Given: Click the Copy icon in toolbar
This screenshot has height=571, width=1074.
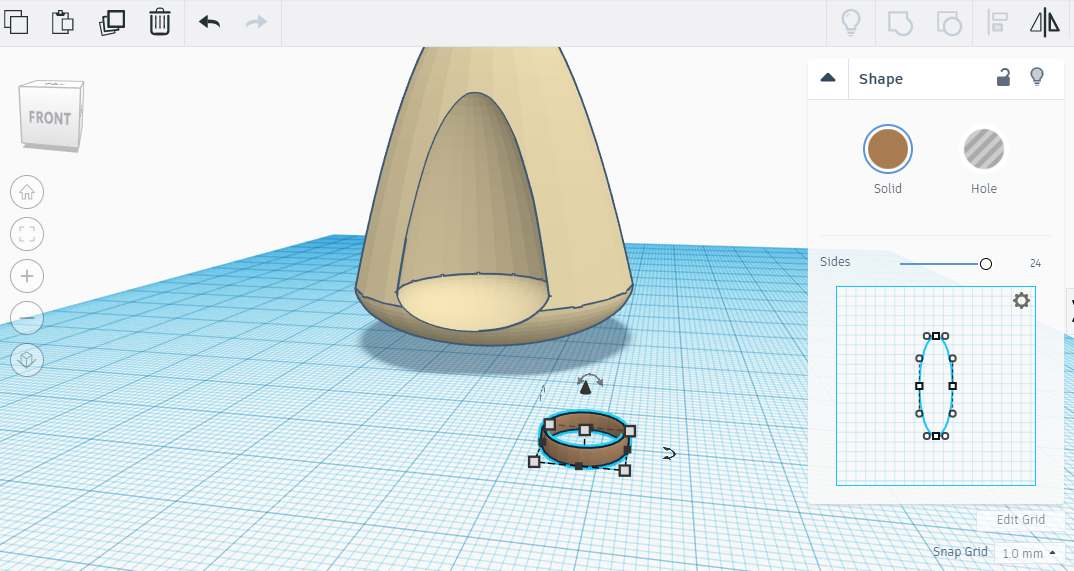Looking at the screenshot, I should click(x=16, y=22).
